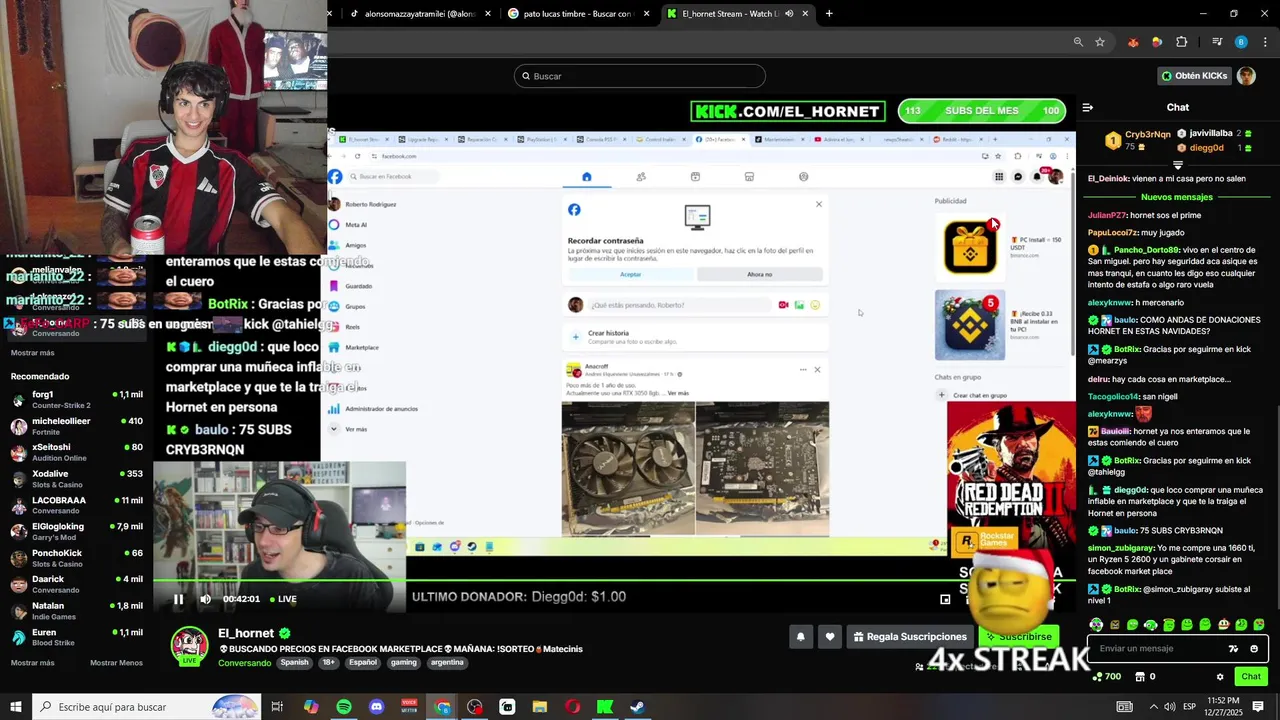Open the text style icon in chat input
Image resolution: width=1280 pixels, height=720 pixels.
1233,648
